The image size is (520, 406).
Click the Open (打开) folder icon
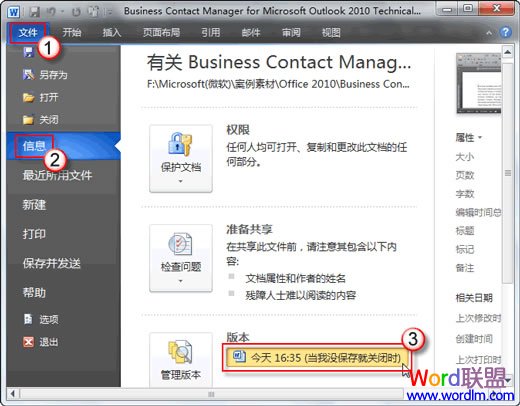(x=28, y=97)
